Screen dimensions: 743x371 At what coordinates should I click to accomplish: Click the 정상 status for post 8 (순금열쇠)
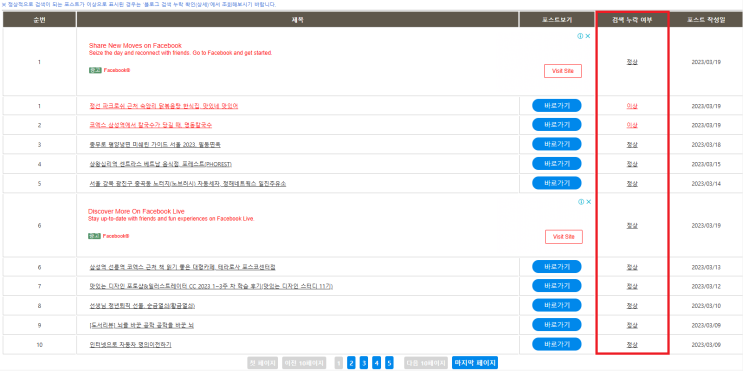[x=632, y=306]
